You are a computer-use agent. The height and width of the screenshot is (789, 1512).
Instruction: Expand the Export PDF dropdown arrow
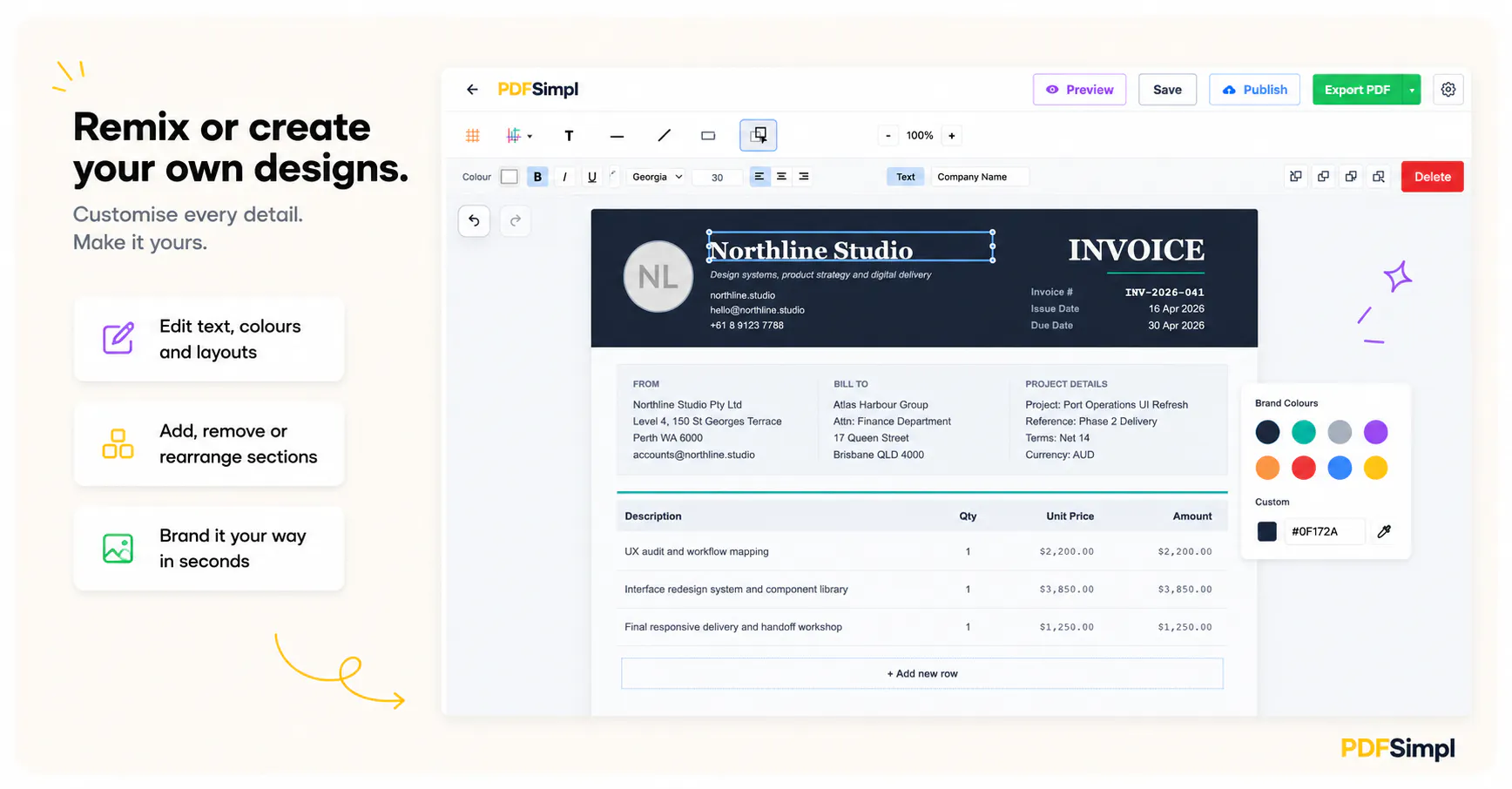pos(1412,90)
